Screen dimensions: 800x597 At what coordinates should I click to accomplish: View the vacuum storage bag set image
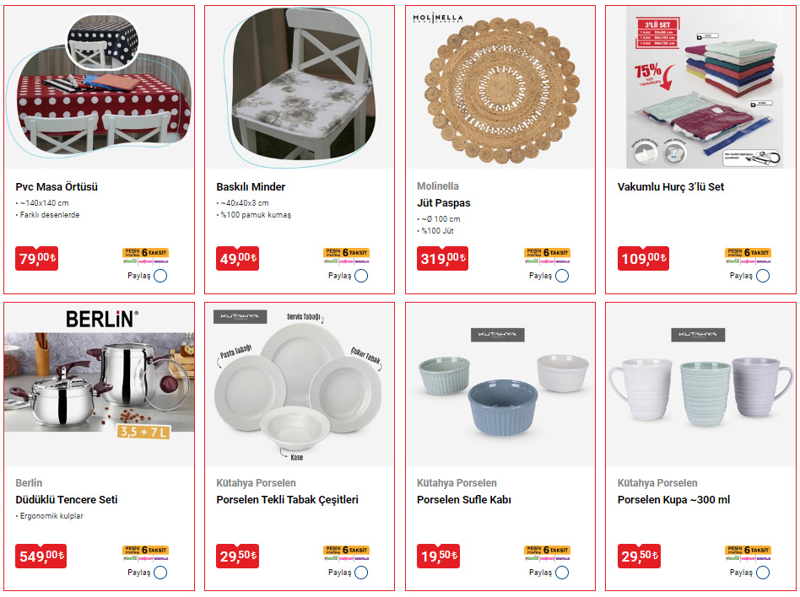click(701, 87)
